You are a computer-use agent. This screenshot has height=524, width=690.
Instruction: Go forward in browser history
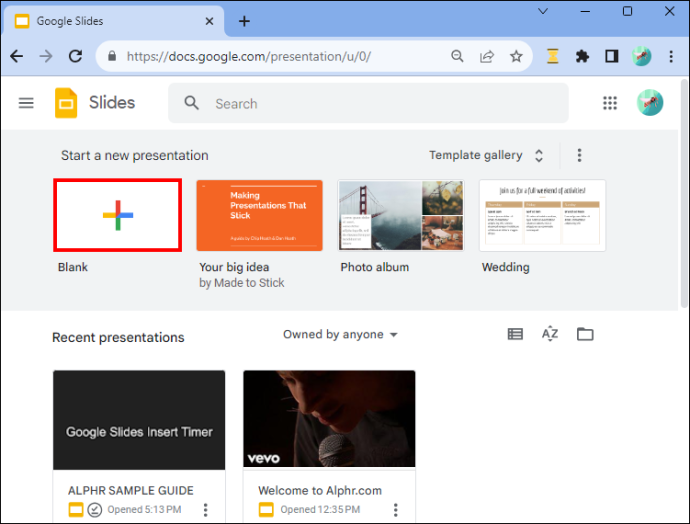(x=46, y=56)
